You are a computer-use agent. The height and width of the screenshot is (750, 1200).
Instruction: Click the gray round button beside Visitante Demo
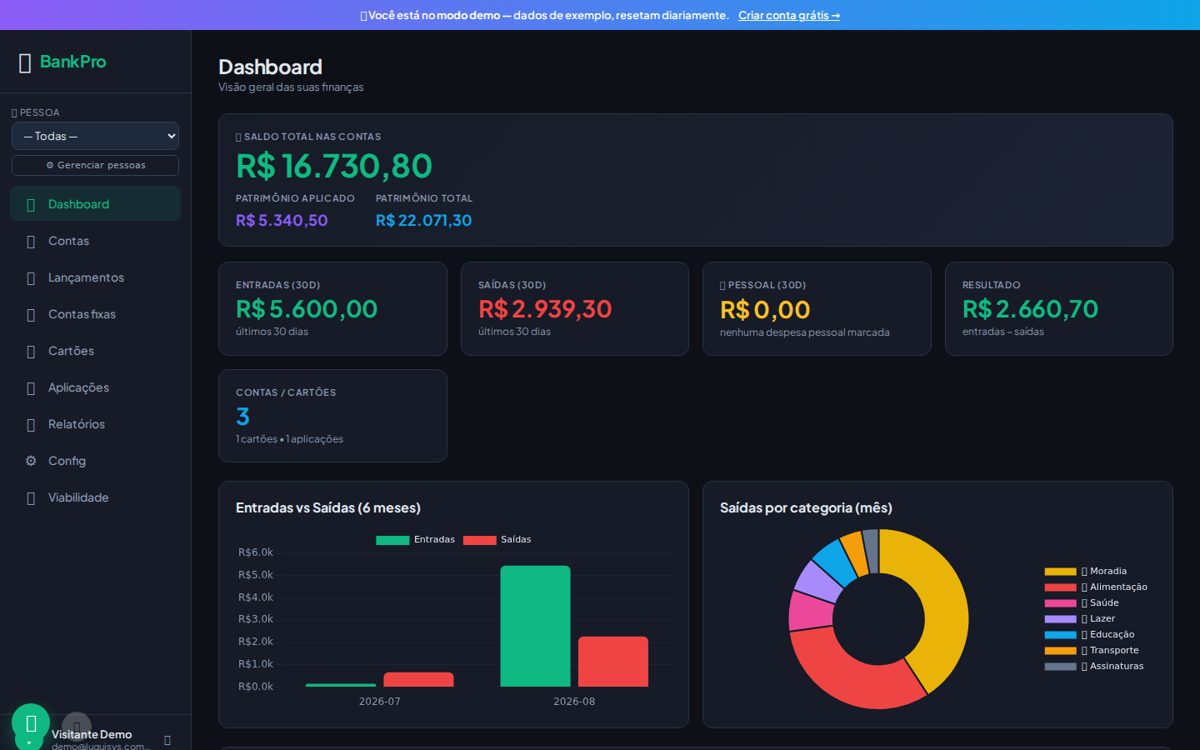76,726
